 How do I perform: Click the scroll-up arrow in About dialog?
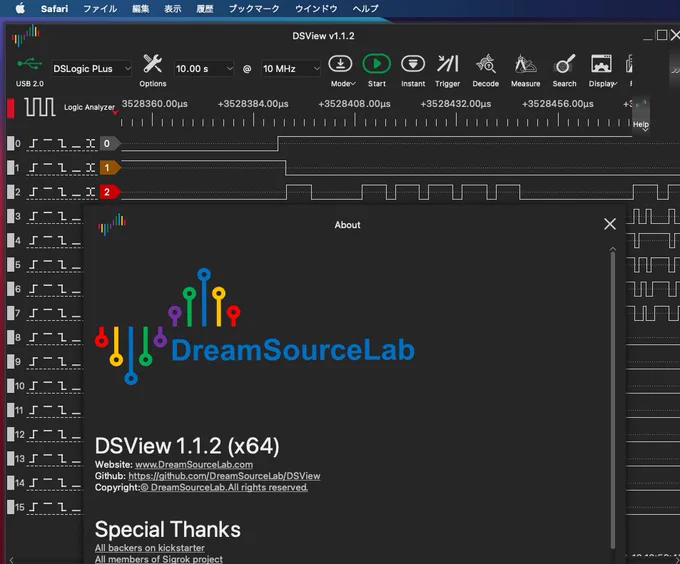click(613, 249)
